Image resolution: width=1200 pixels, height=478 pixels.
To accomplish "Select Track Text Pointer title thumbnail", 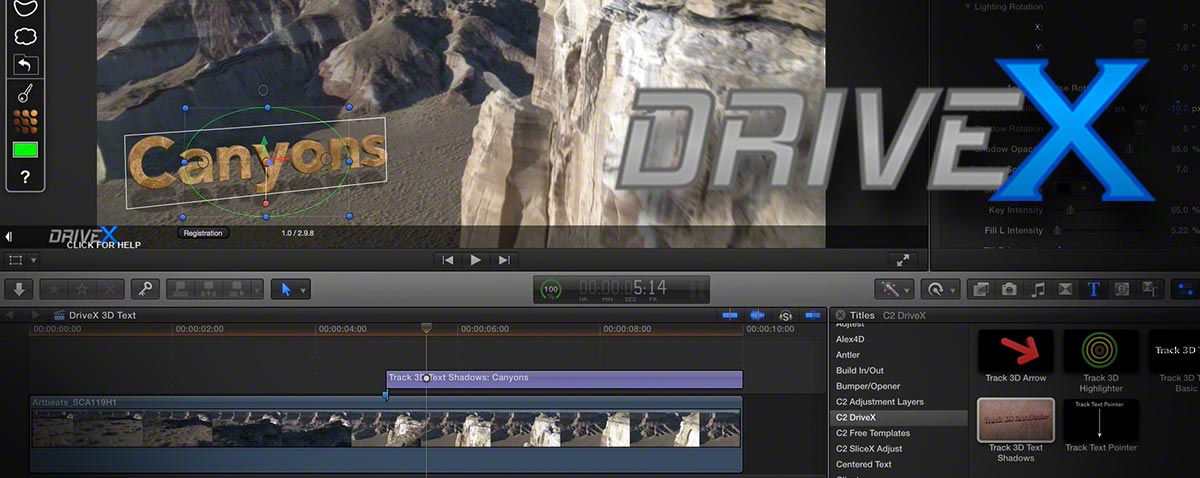I will (1101, 419).
